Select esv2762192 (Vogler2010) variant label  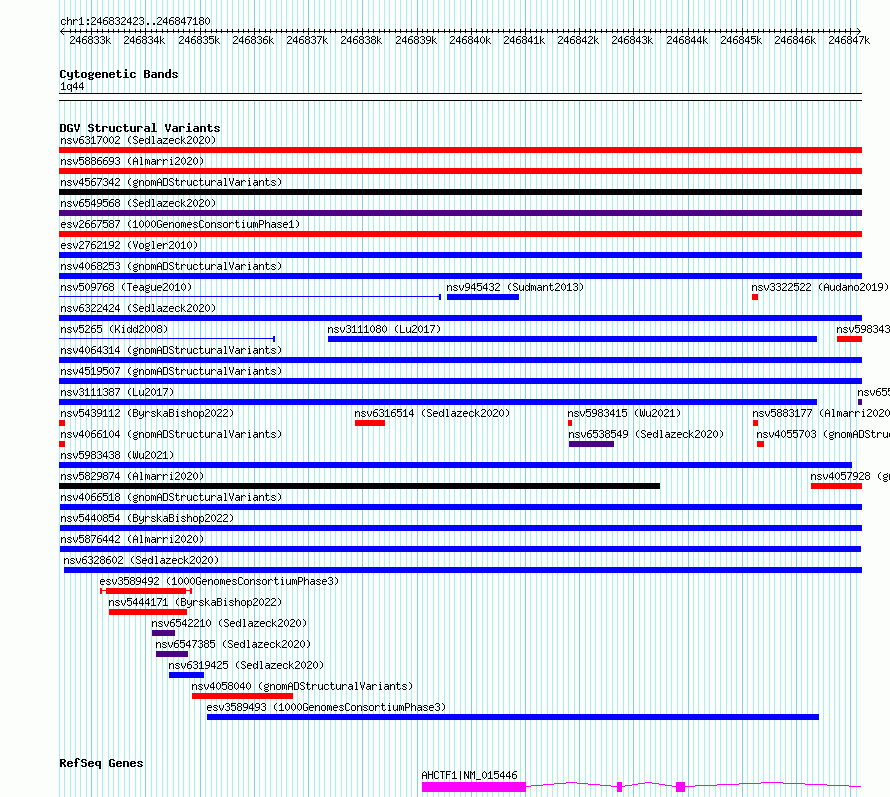tap(129, 245)
